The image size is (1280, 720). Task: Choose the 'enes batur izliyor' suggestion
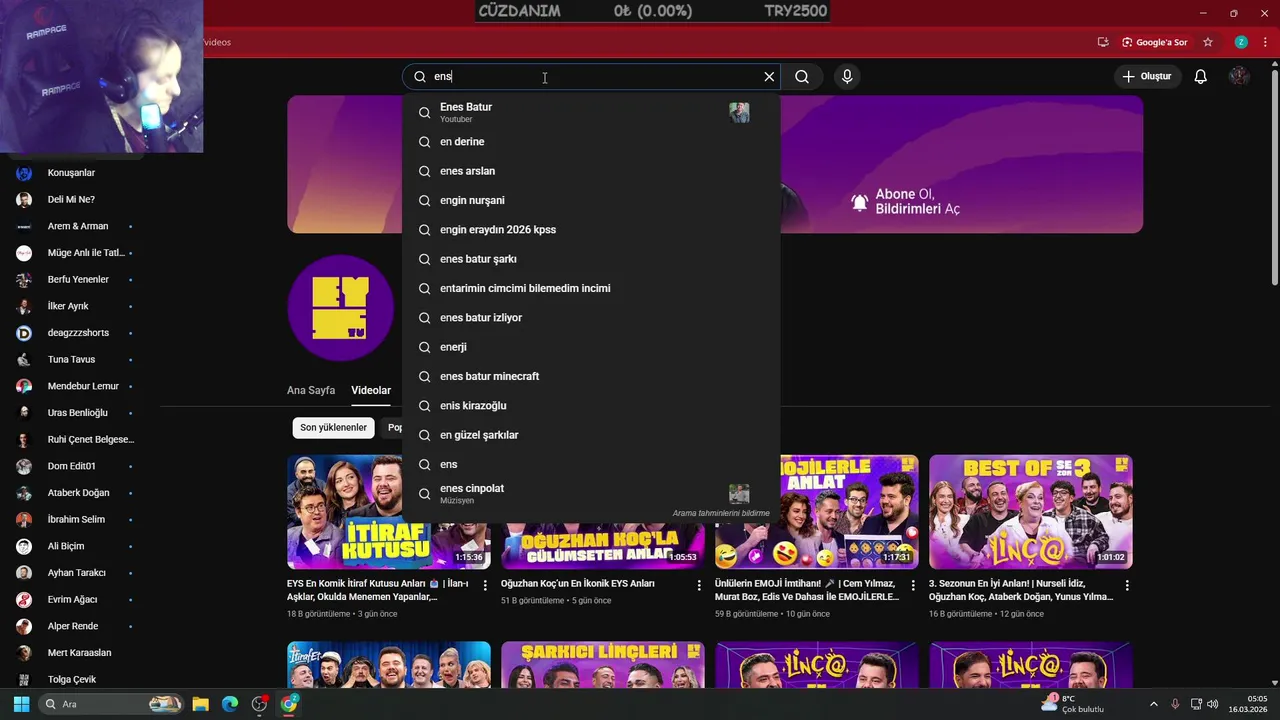591,318
